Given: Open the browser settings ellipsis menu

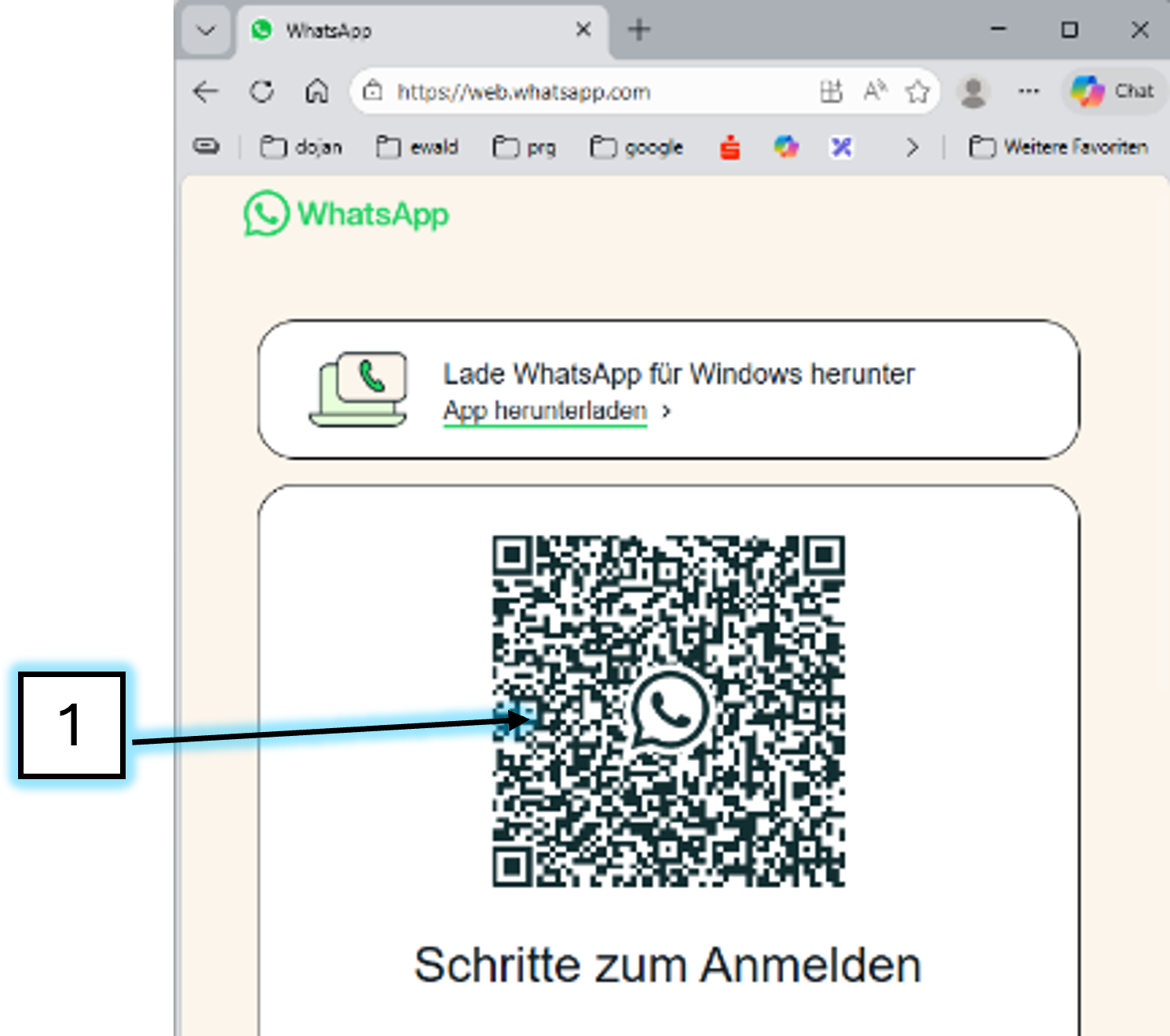Looking at the screenshot, I should coord(1029,92).
